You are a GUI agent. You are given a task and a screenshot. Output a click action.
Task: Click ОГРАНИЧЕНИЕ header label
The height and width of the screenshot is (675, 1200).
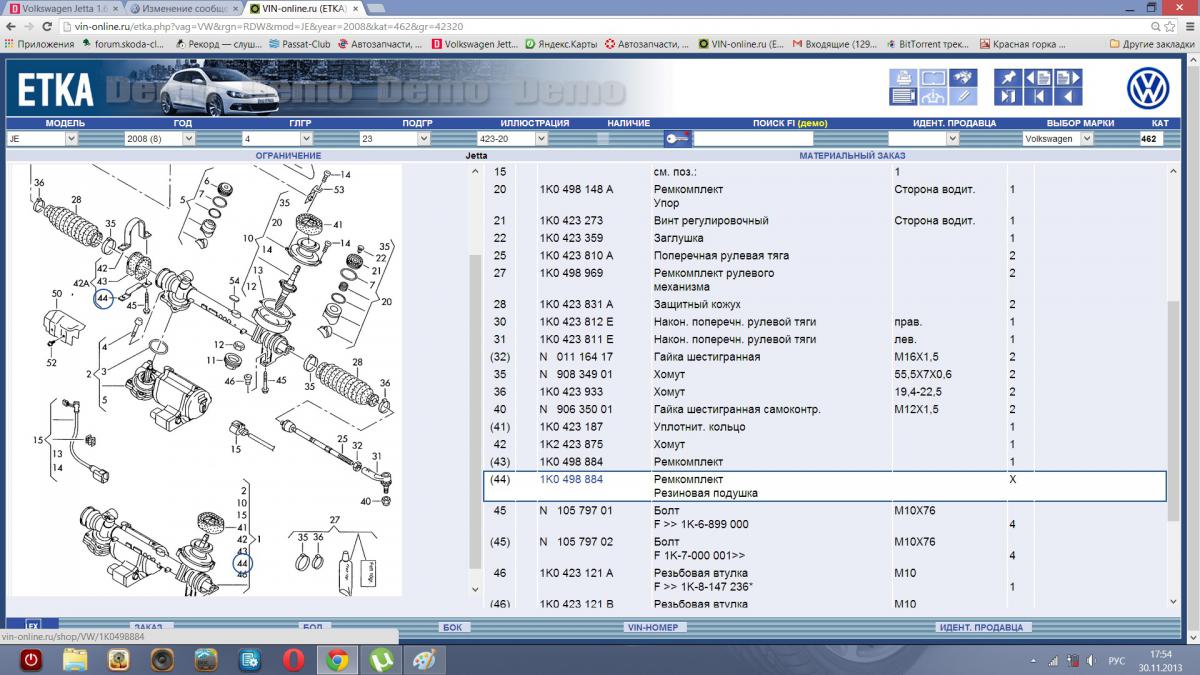pyautogui.click(x=288, y=156)
